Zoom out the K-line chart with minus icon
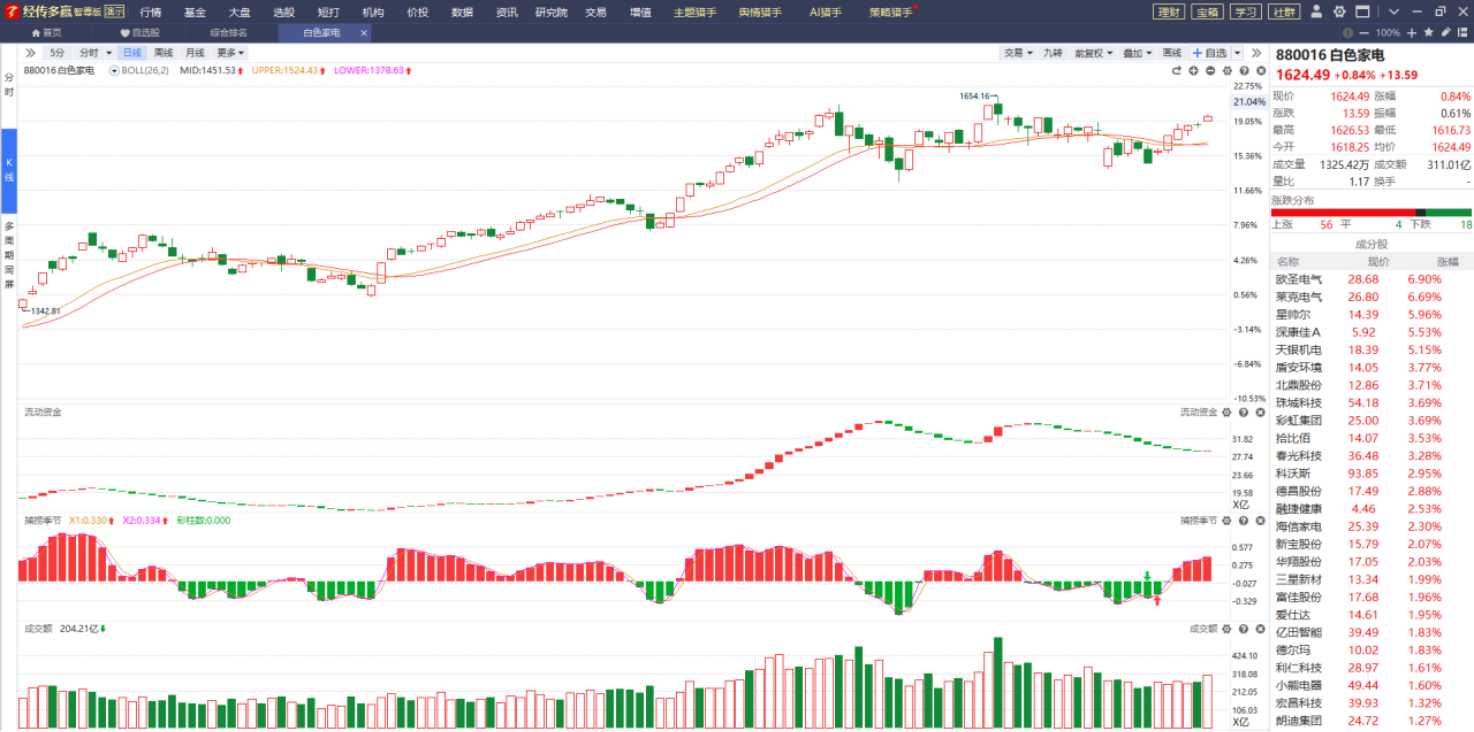The width and height of the screenshot is (1474, 732). pos(1210,71)
